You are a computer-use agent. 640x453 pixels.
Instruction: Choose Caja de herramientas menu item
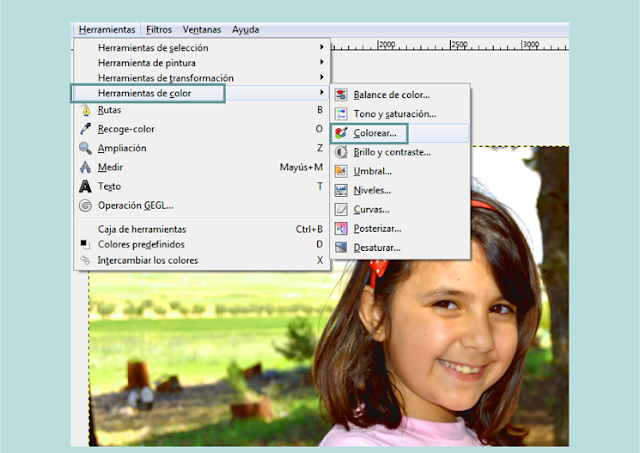pyautogui.click(x=202, y=229)
